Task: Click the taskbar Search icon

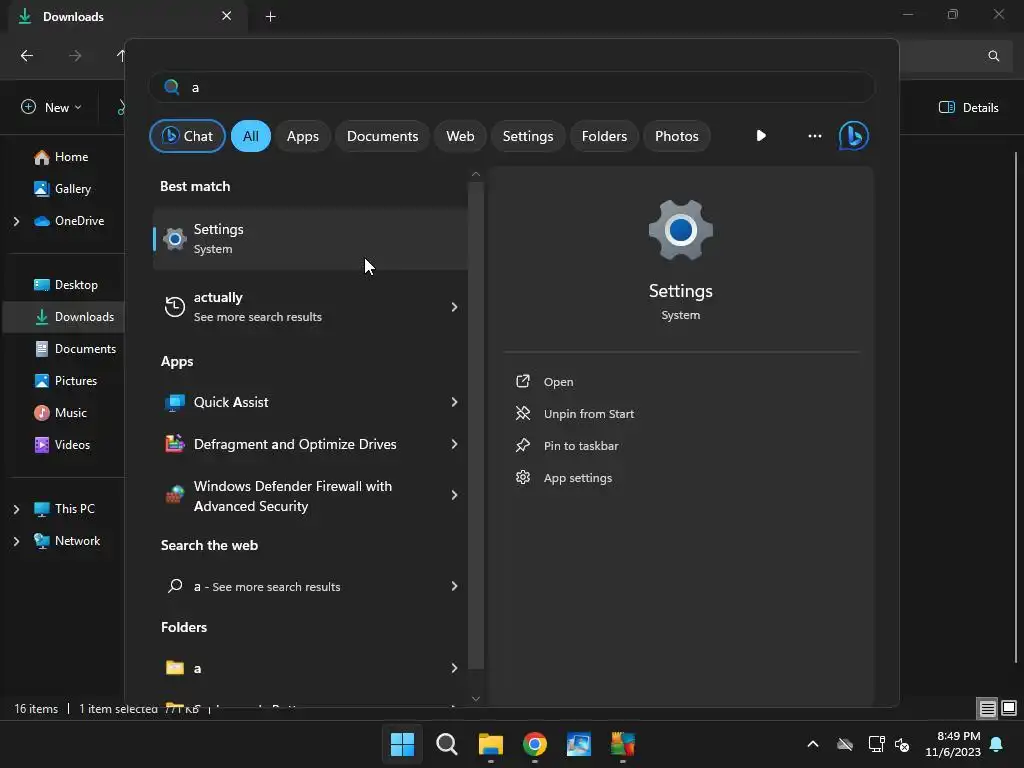Action: tap(447, 744)
